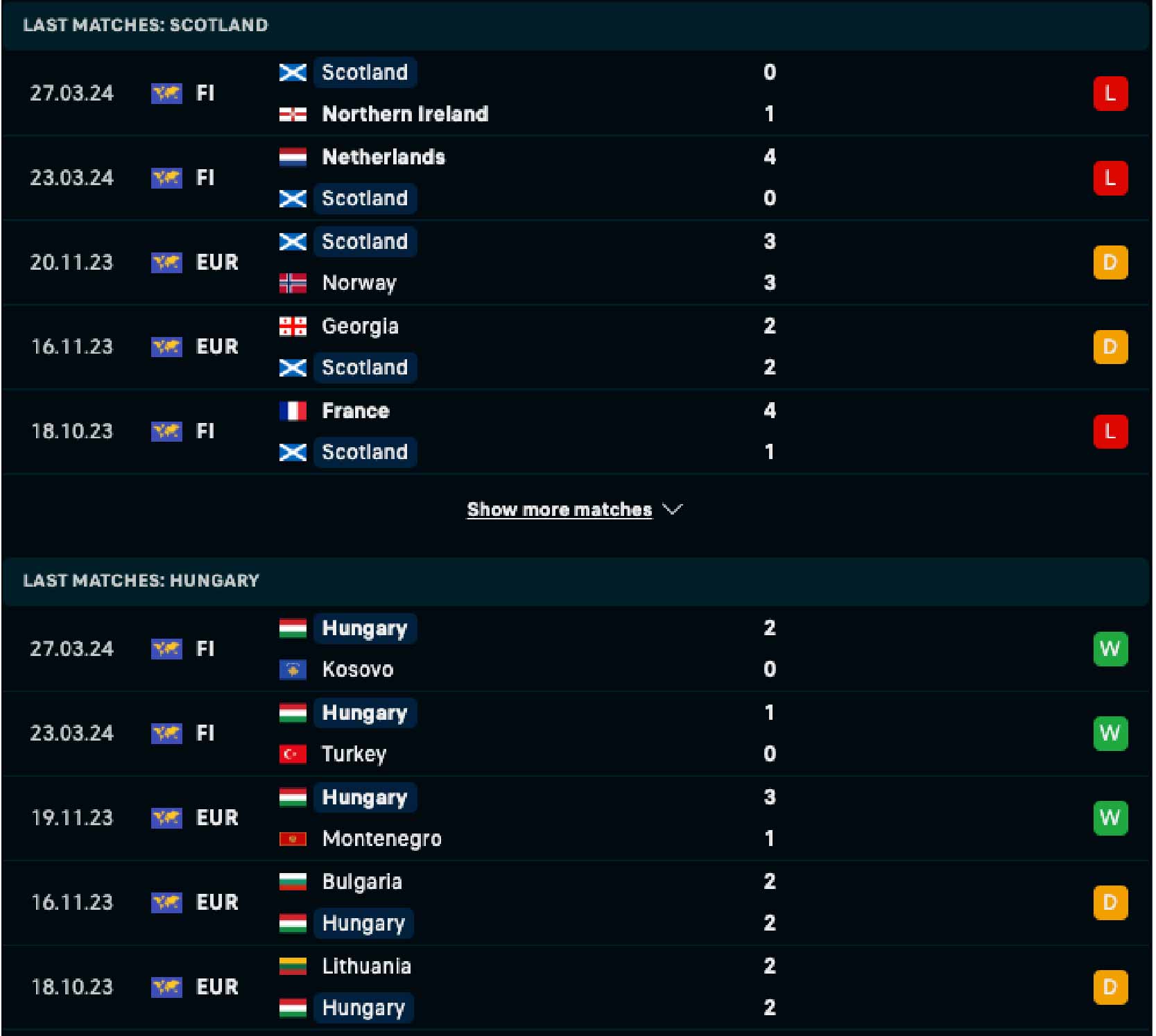1156x1036 pixels.
Task: Click the Bulgaria flag icon
Action: click(x=293, y=881)
